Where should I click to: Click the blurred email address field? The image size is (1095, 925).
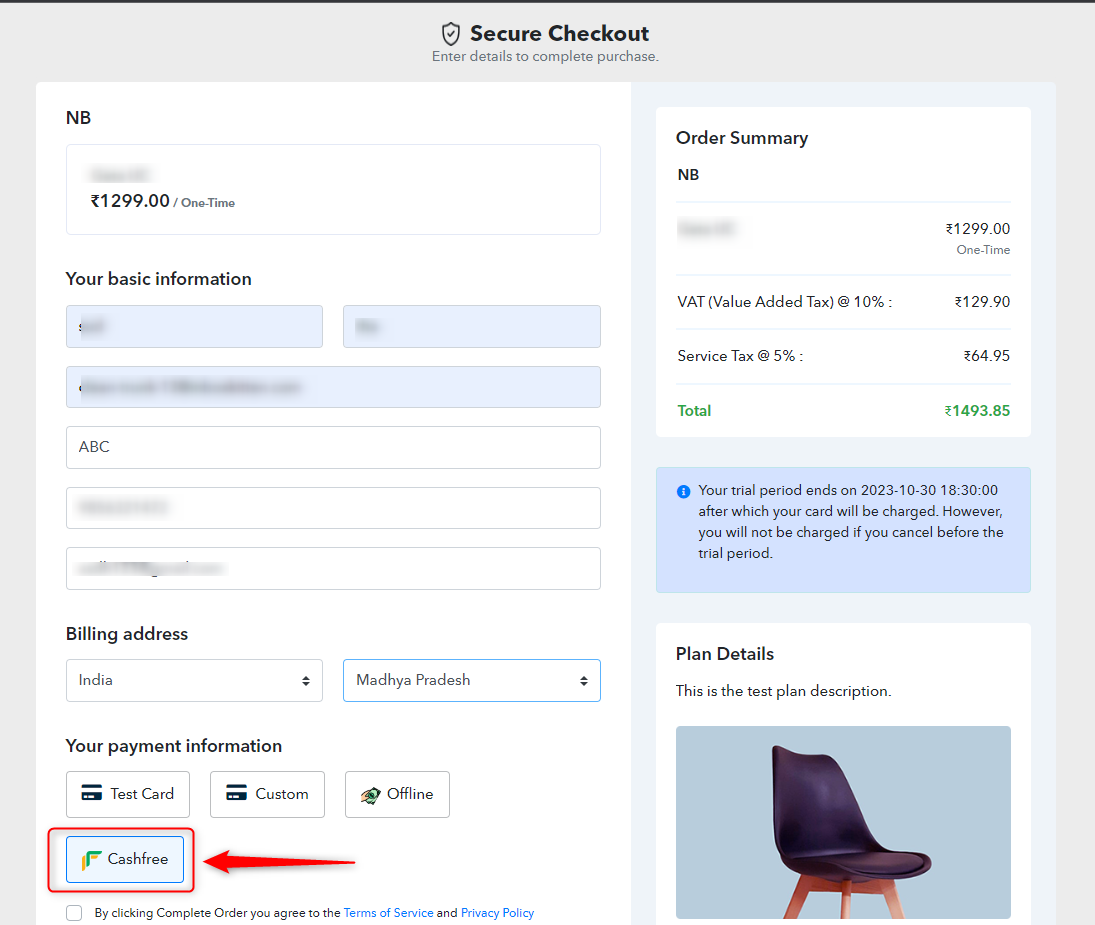tap(333, 387)
